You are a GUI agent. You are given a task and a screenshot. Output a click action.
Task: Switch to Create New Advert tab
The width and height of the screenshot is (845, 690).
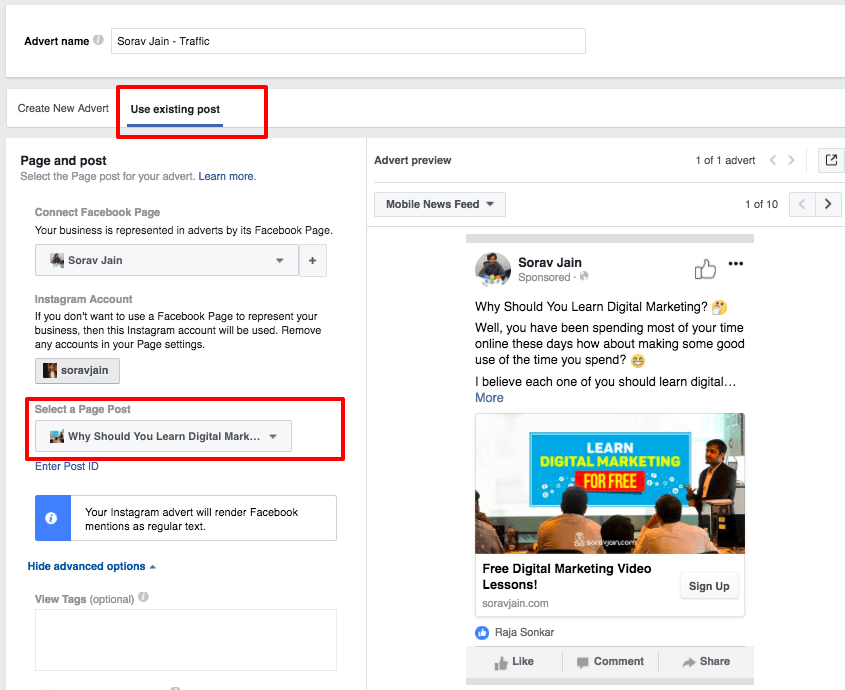coord(63,108)
